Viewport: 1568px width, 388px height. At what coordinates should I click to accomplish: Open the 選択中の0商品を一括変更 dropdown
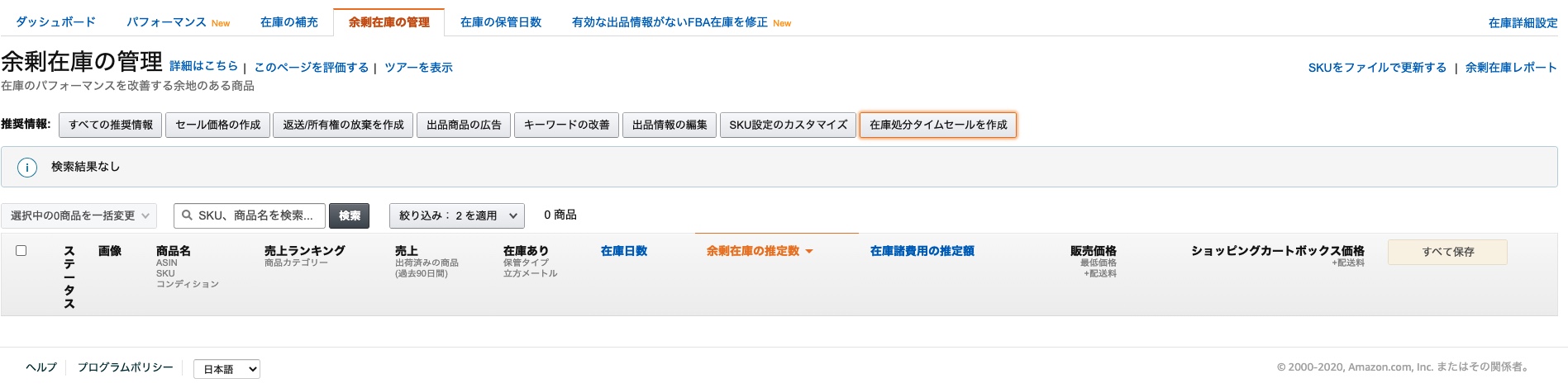pos(79,215)
